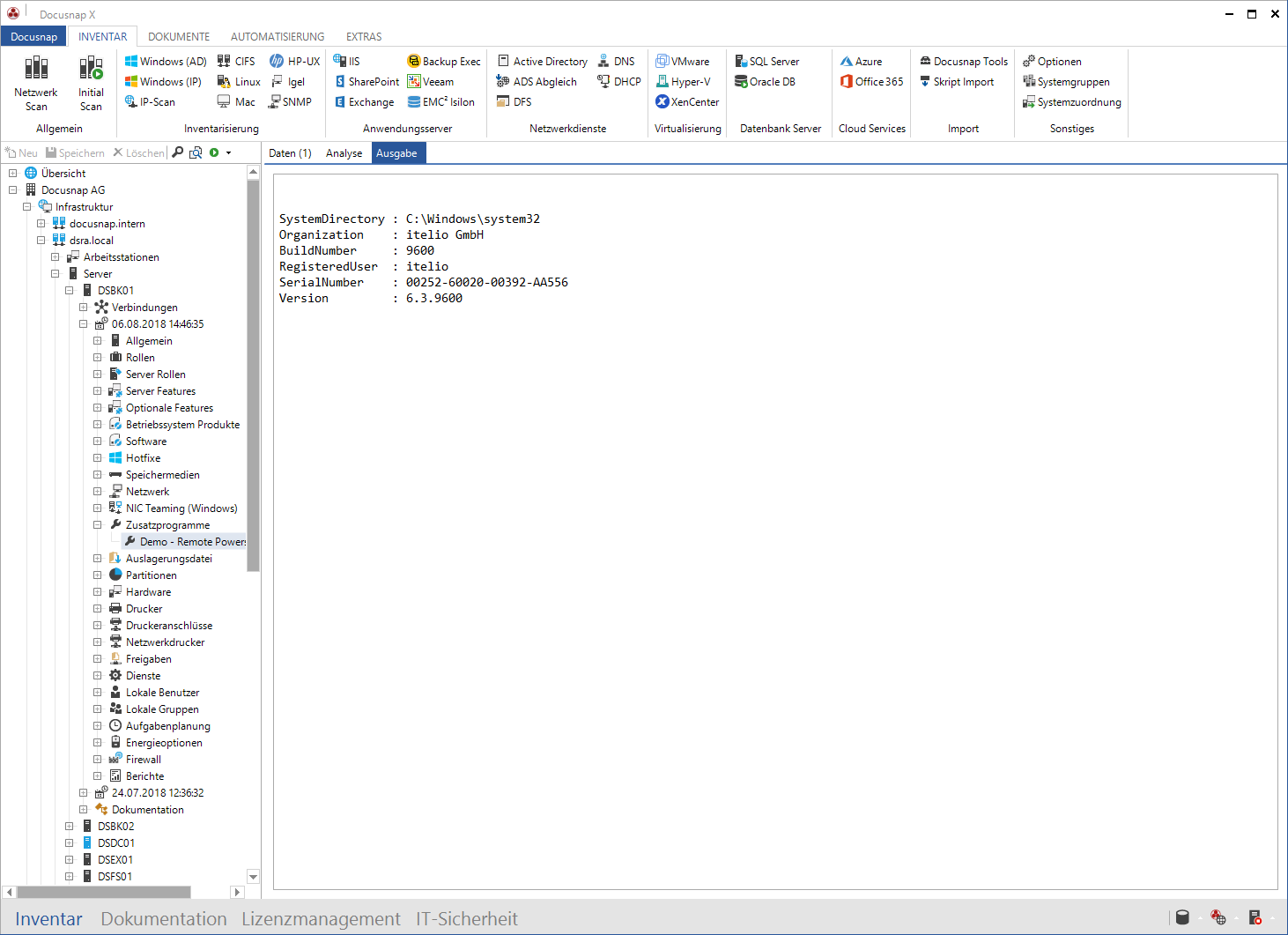Launch the Initial Scan
The image size is (1288, 935).
point(91,83)
